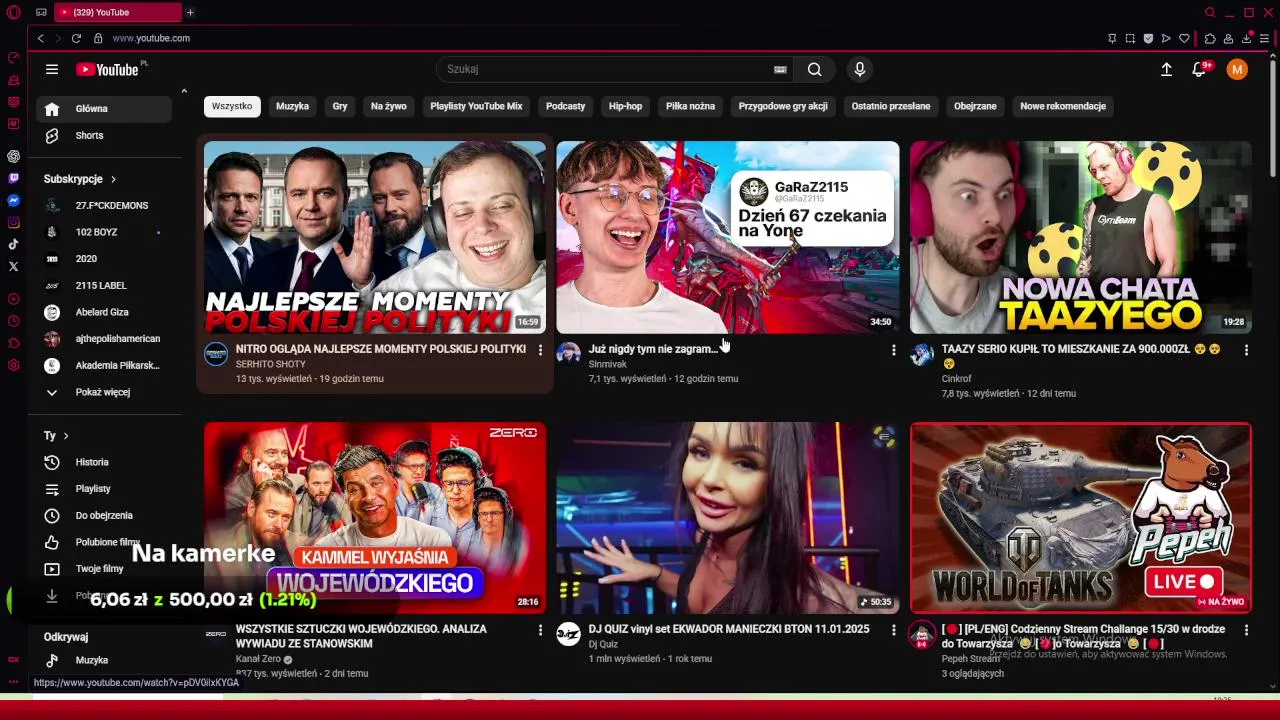The image size is (1280, 720).
Task: Select the Podcasty filter chip
Action: pos(566,106)
